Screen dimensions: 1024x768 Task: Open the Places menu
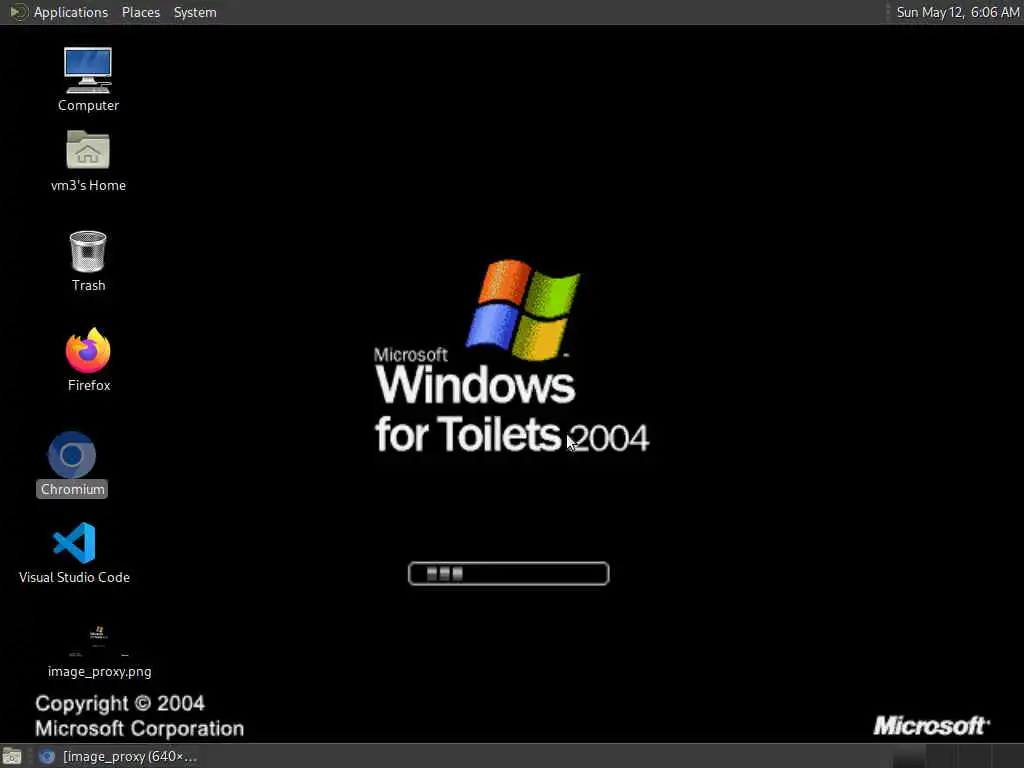tap(140, 12)
